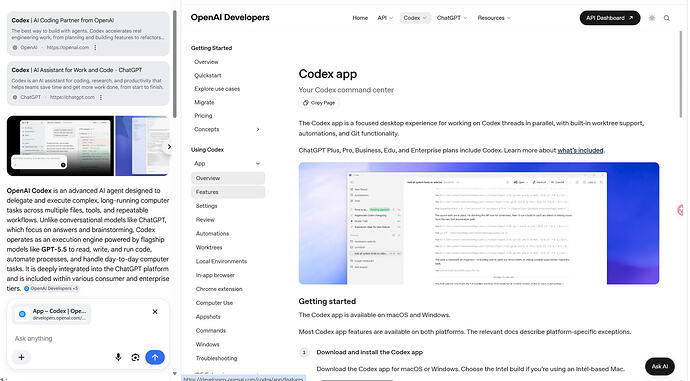Open the search icon in header
This screenshot has width=690, height=381.
point(667,18)
